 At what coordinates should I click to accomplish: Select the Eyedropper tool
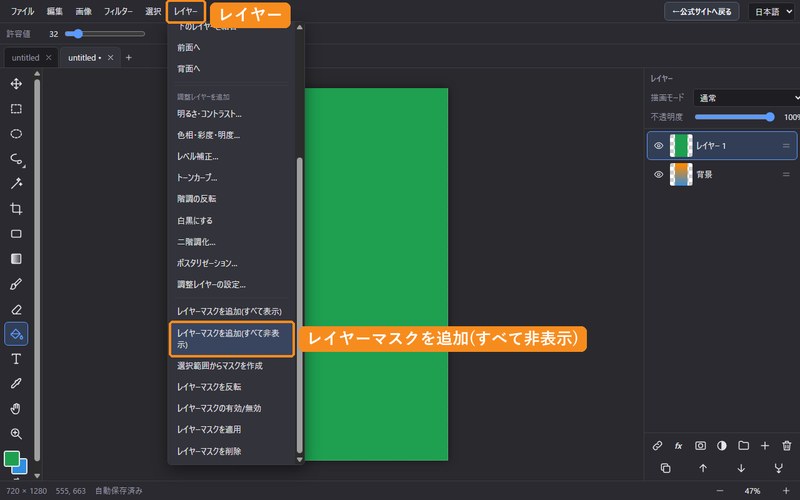click(16, 384)
